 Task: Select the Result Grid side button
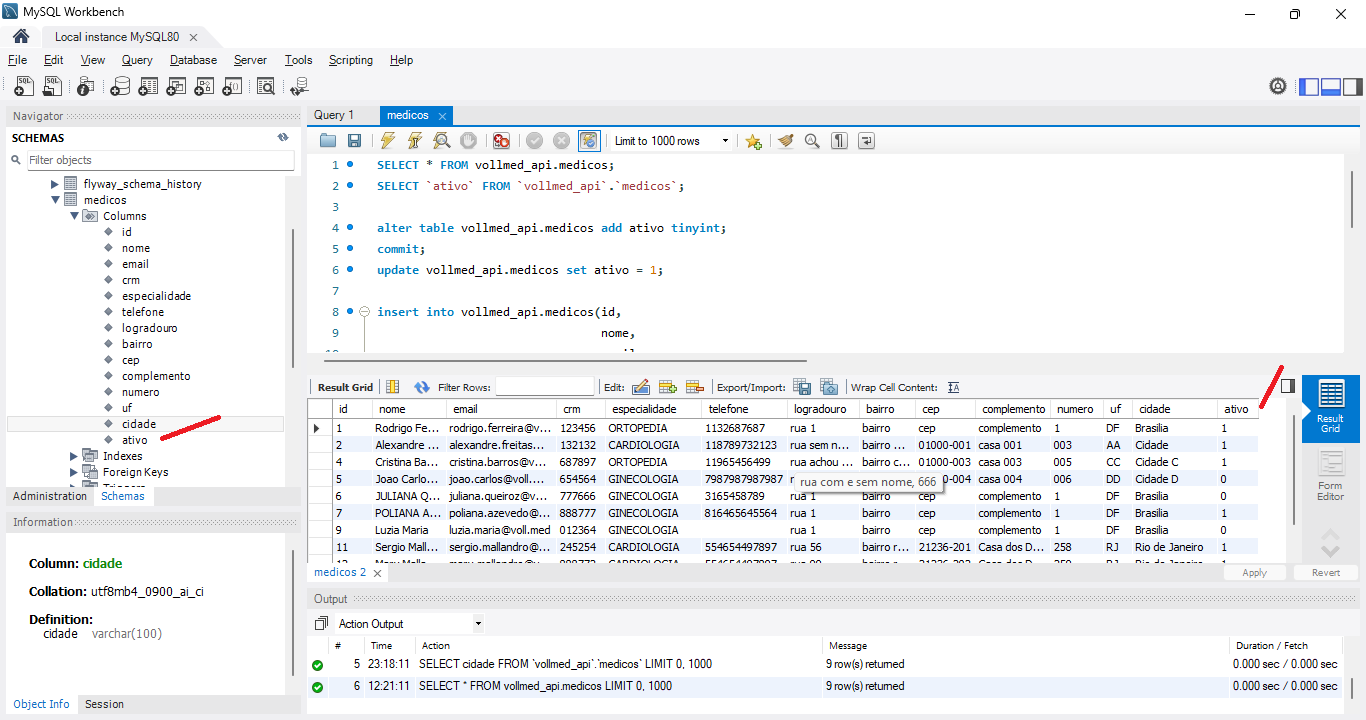pyautogui.click(x=1330, y=408)
